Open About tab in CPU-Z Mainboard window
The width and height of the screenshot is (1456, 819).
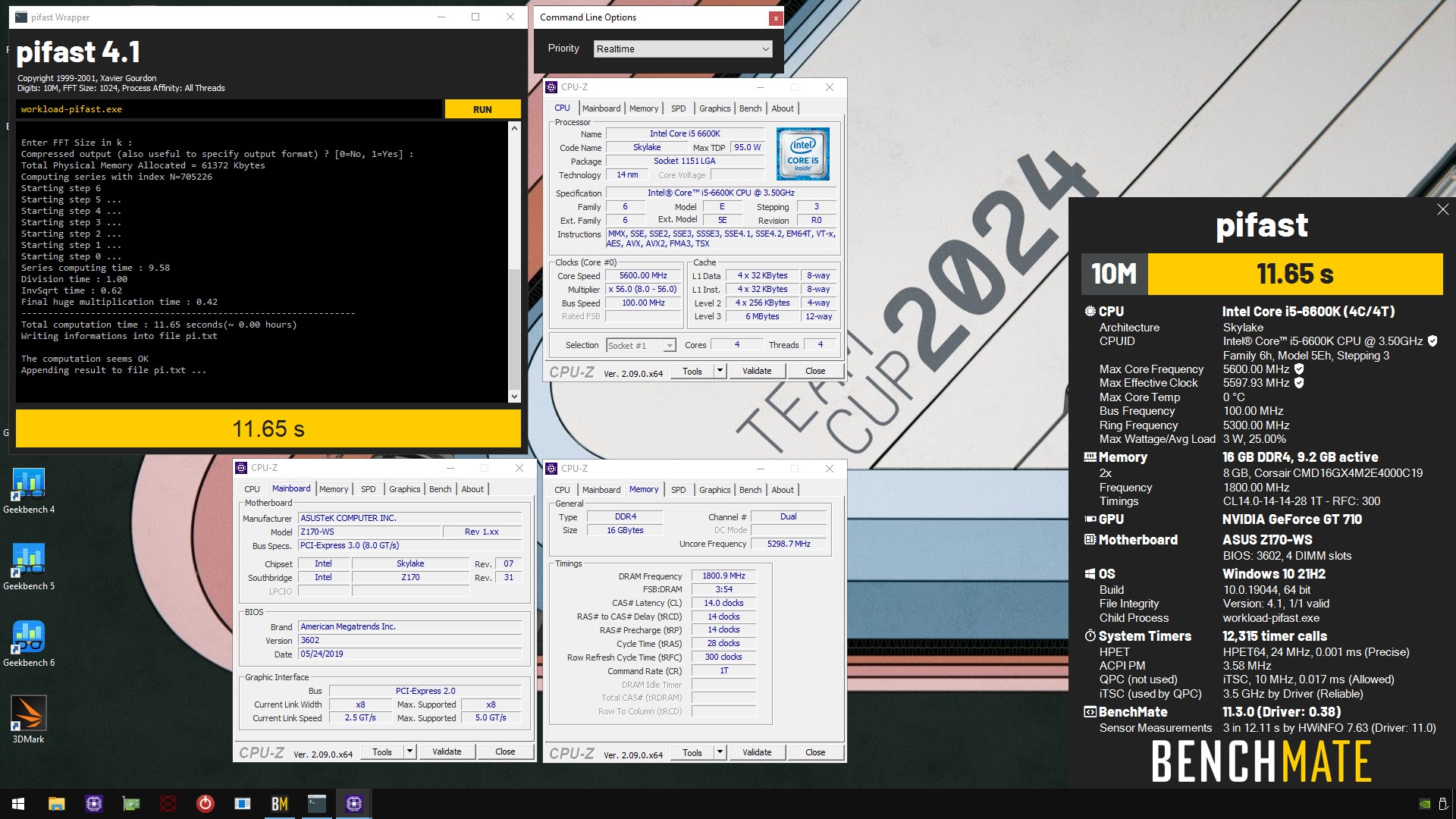(x=472, y=489)
